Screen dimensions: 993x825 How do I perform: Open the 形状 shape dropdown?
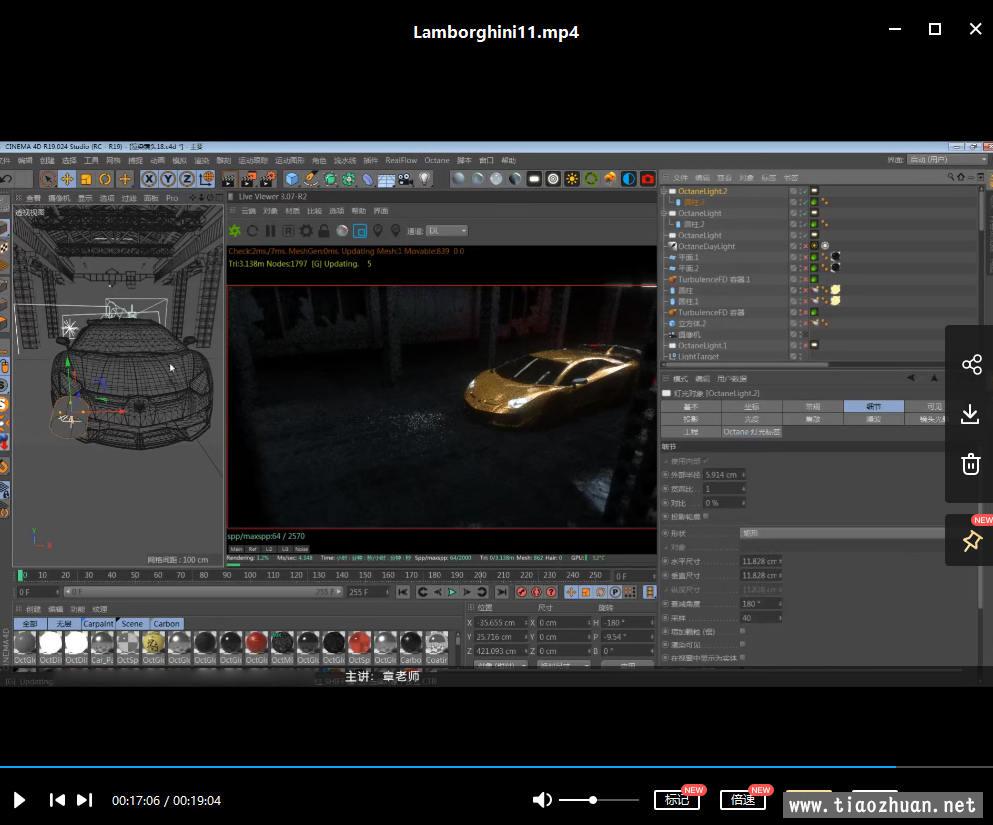842,533
